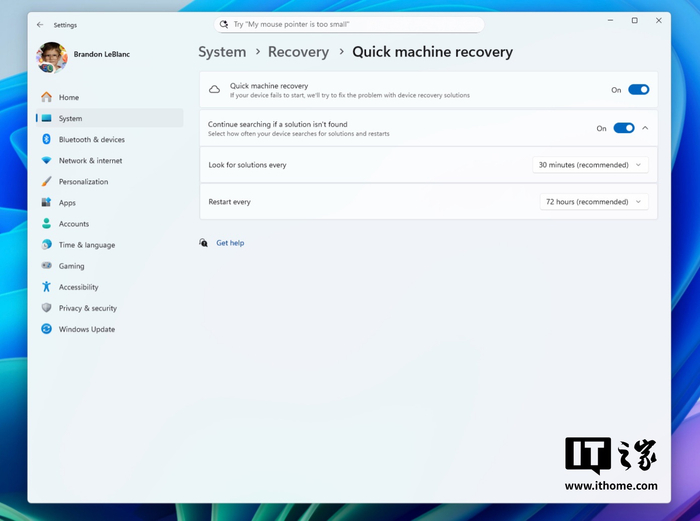Collapse the Continue searching section chevron

(x=645, y=128)
